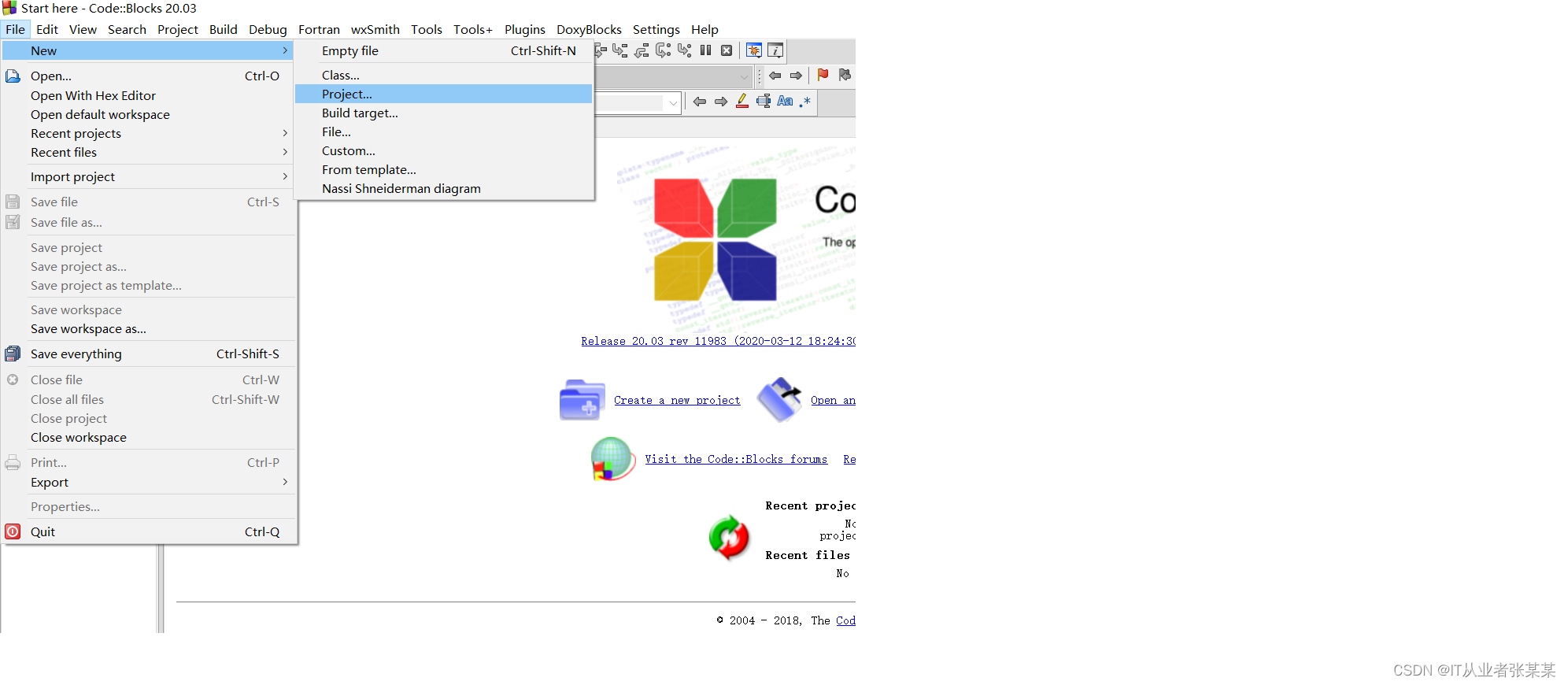
Task: Open the DoxyBlocks menu
Action: tap(589, 29)
